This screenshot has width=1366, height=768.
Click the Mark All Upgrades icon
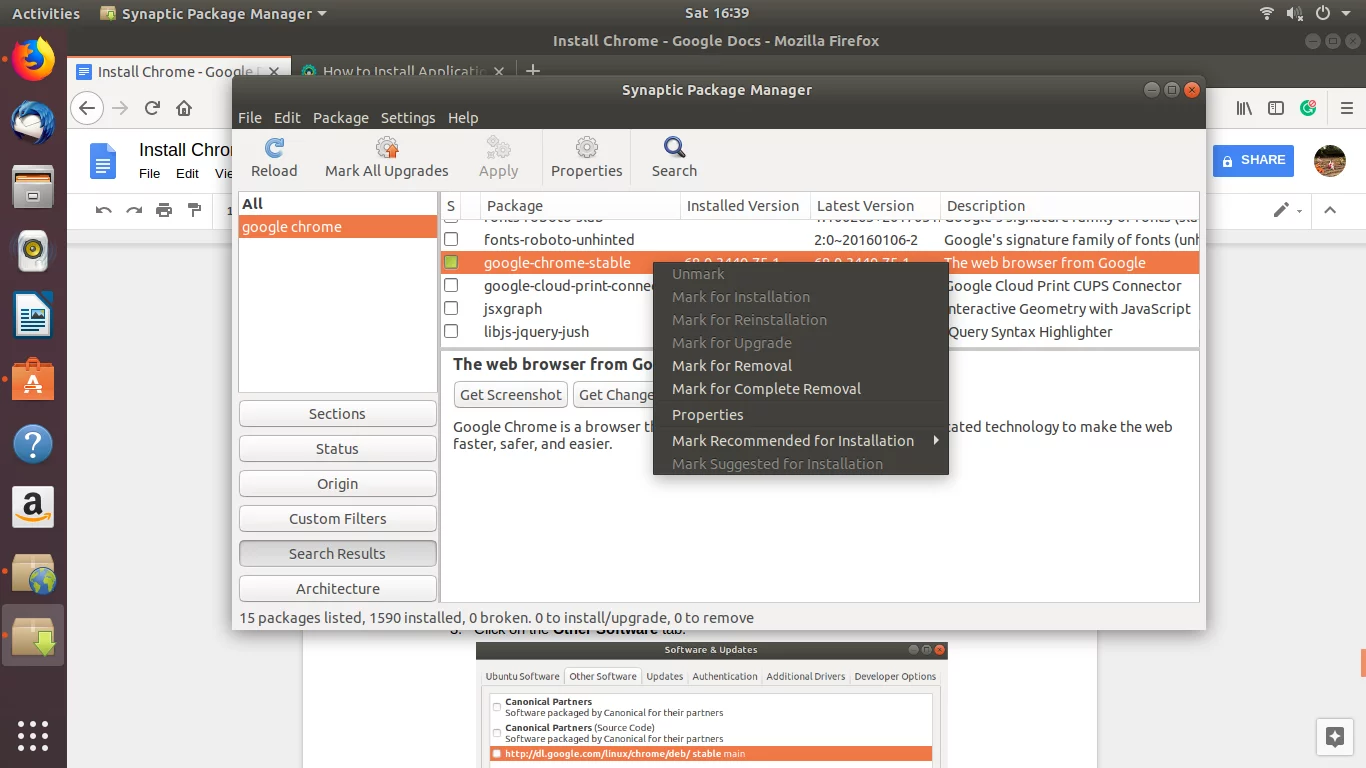pyautogui.click(x=387, y=150)
